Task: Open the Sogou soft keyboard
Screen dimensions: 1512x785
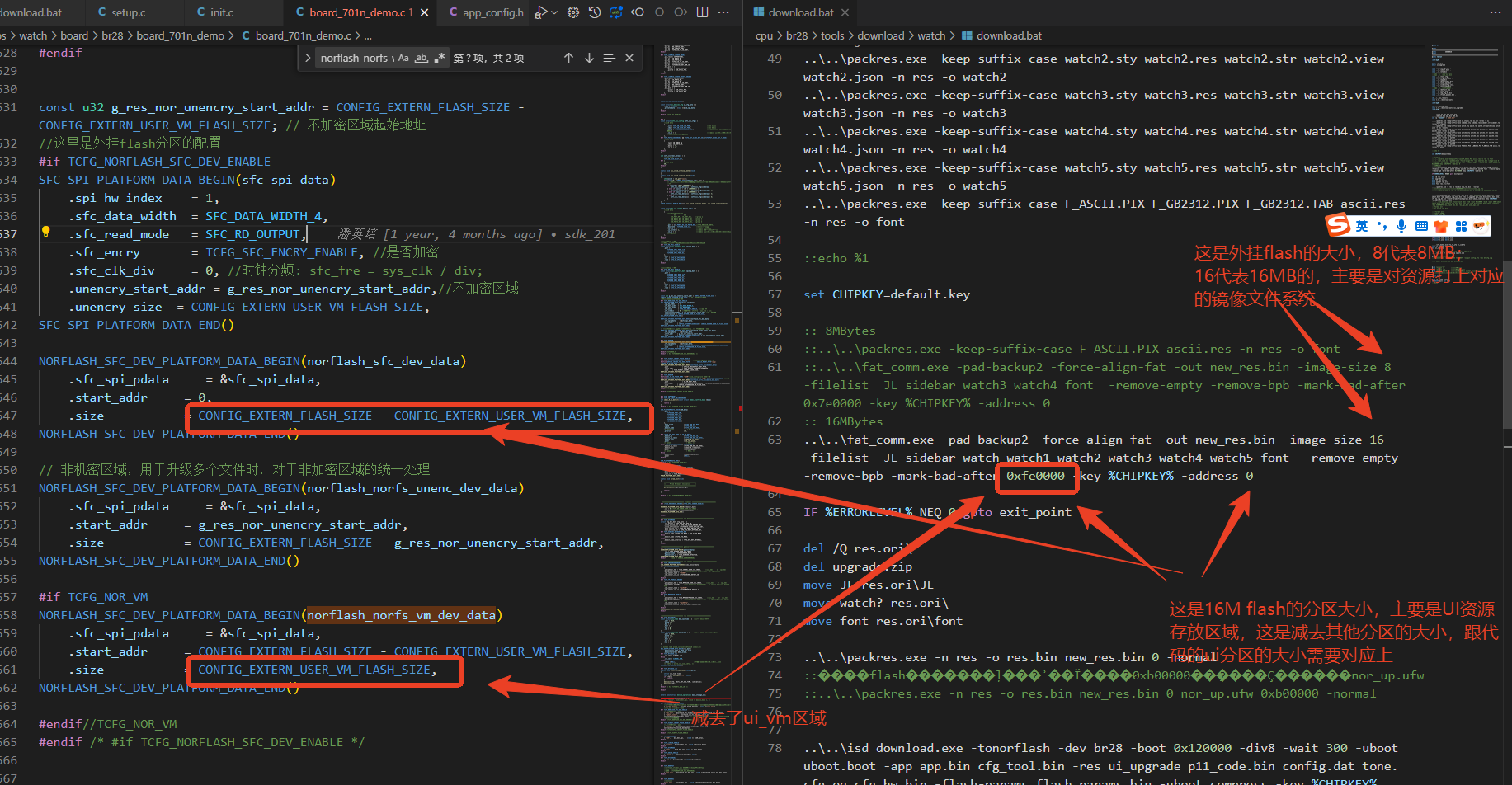Action: click(x=1421, y=226)
